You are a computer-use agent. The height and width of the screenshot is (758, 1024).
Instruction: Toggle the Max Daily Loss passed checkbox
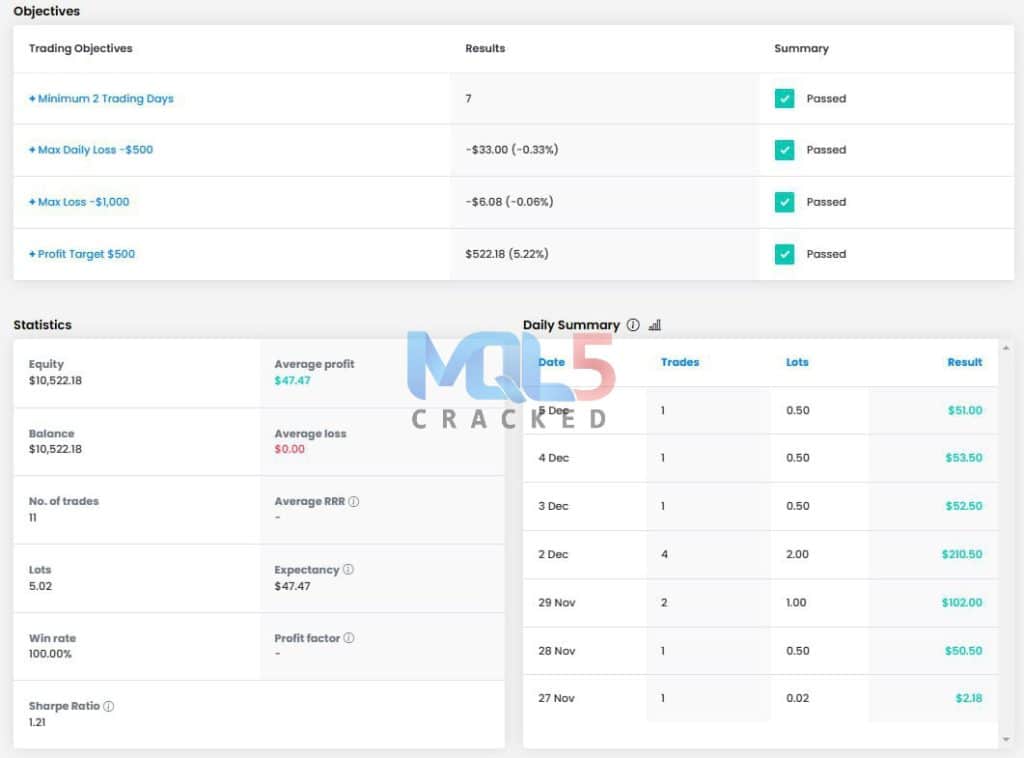point(784,150)
